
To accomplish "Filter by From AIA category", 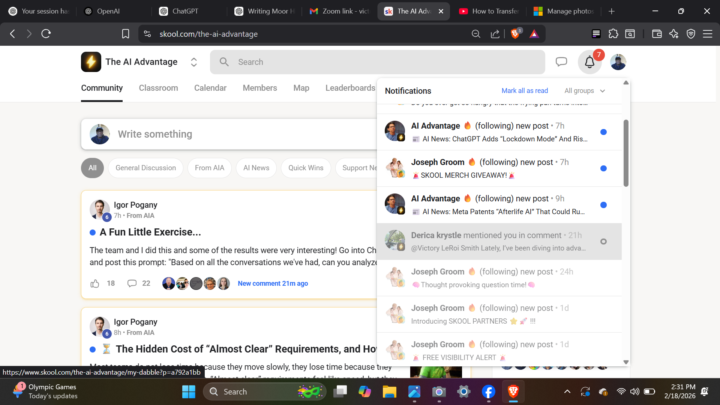I will pos(209,168).
